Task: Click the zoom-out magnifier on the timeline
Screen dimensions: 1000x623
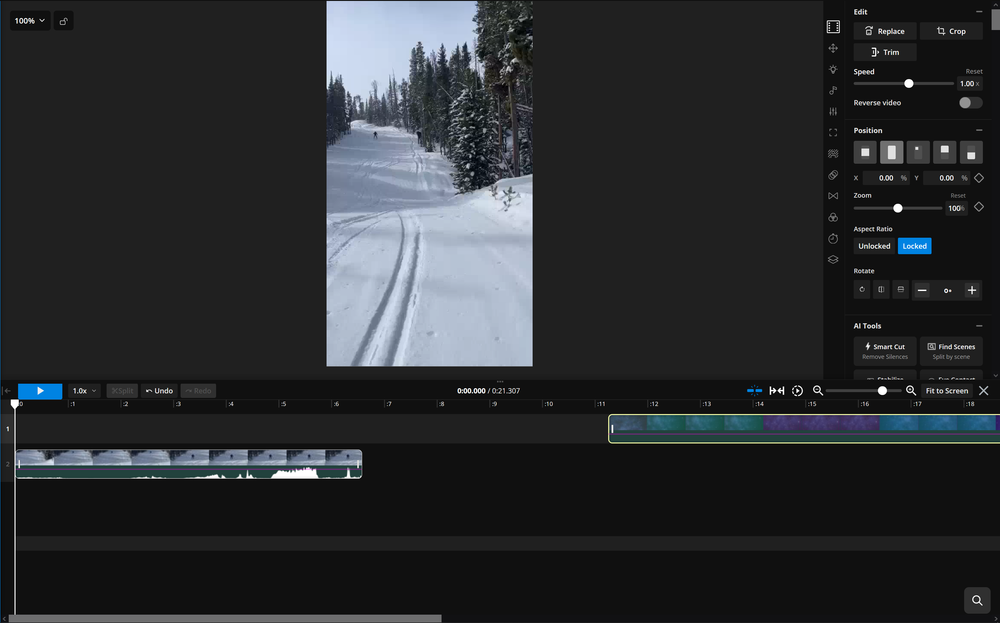Action: click(x=818, y=391)
